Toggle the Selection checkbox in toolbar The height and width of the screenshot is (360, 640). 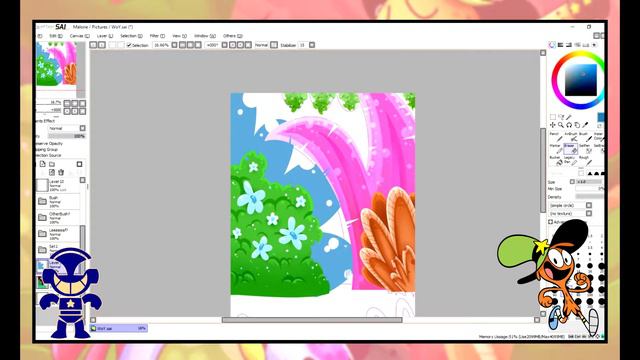pyautogui.click(x=129, y=45)
